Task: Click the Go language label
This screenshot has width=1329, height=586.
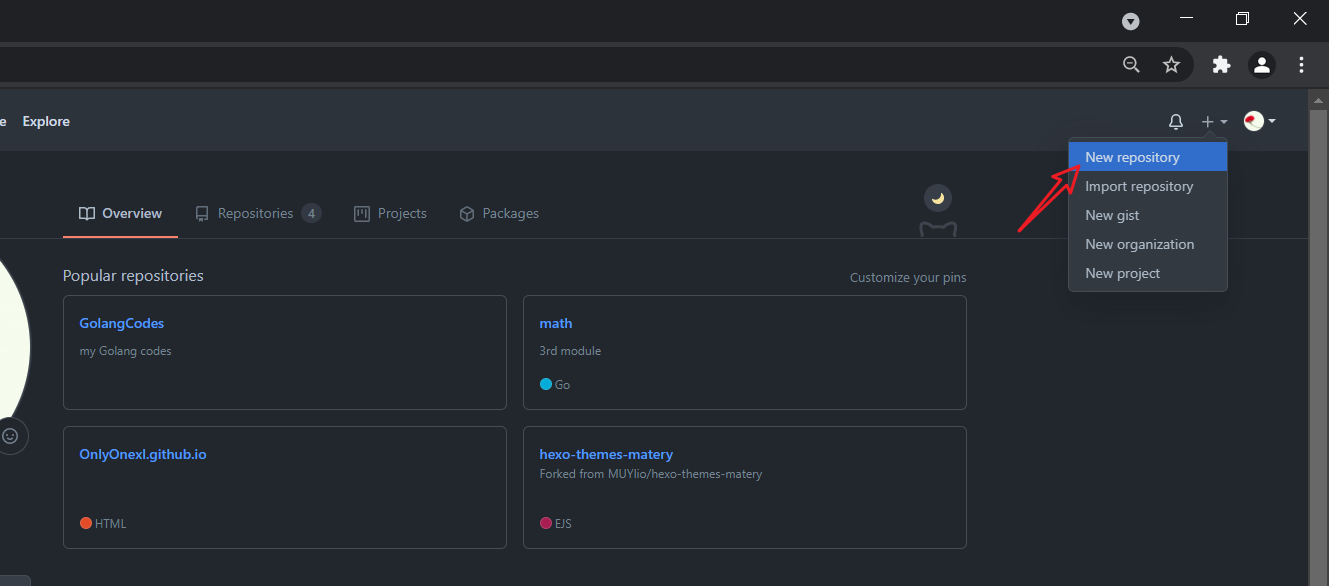Action: [563, 385]
